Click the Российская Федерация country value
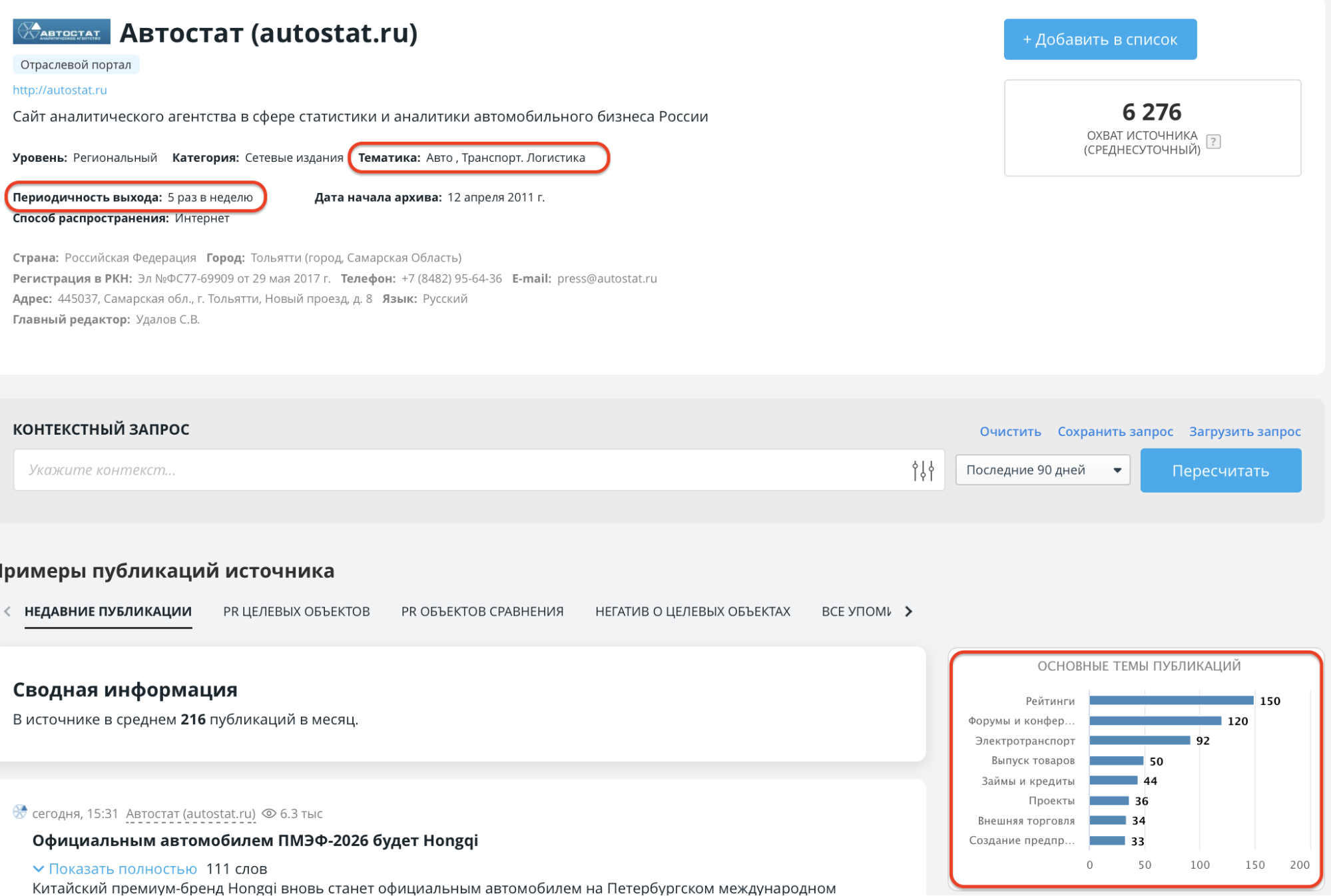The height and width of the screenshot is (896, 1331). [131, 258]
